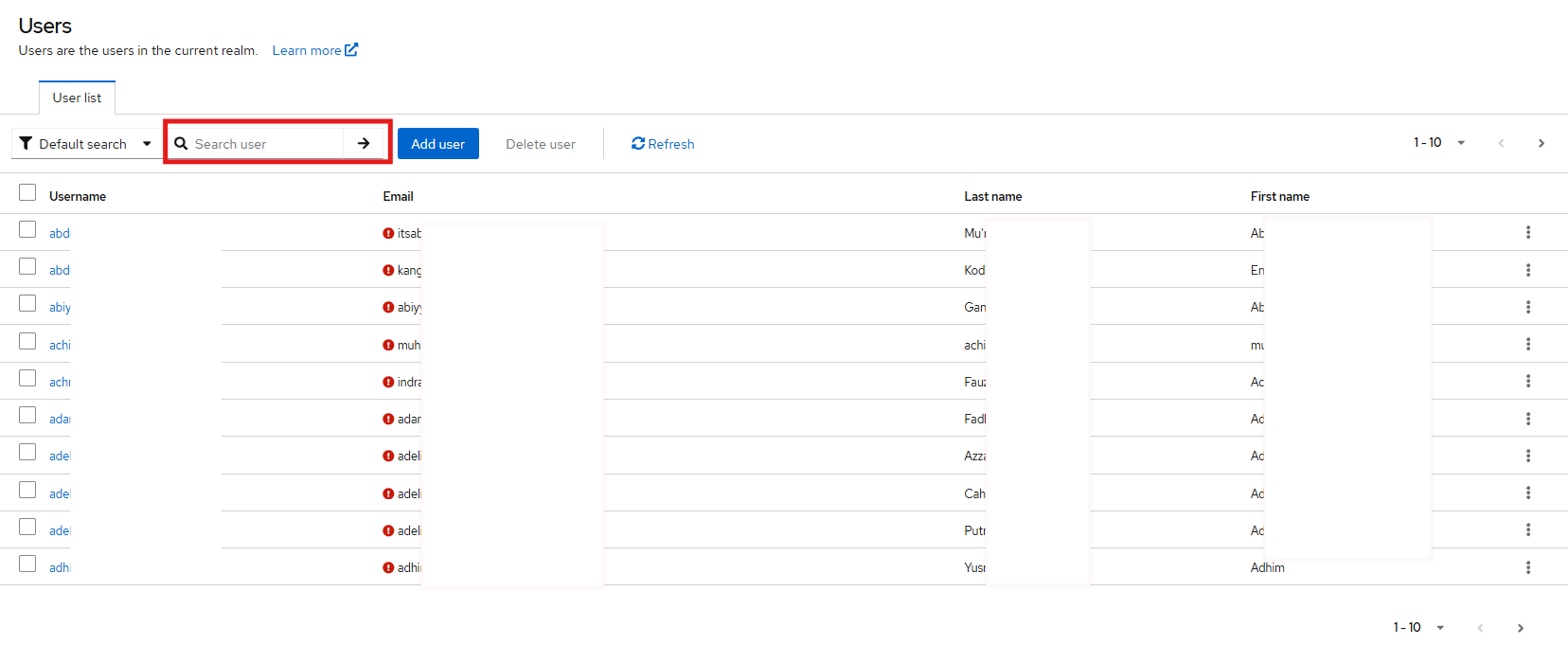Open the top 1-10 per-page dropdown
The width and height of the screenshot is (1568, 645).
coord(1439,143)
